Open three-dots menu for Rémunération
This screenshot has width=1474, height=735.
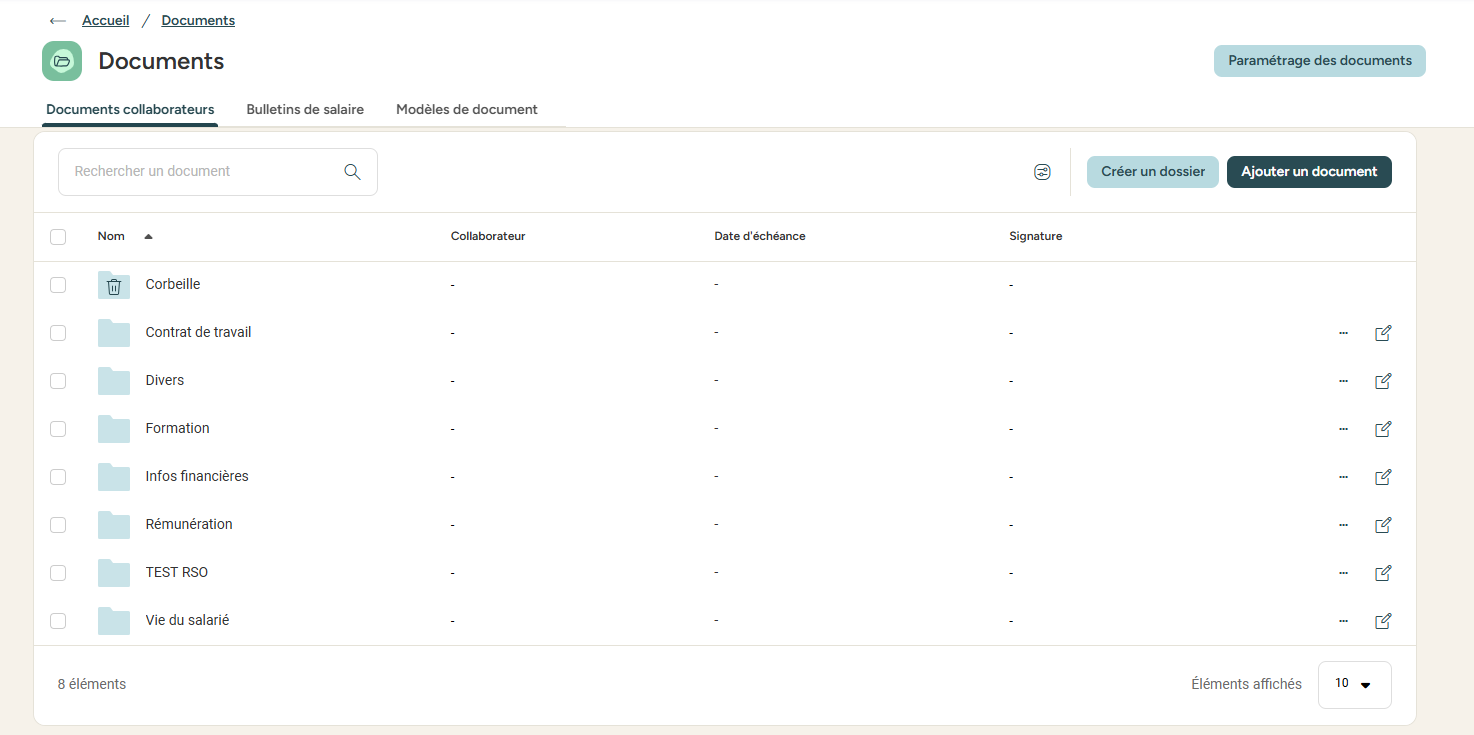tap(1343, 525)
